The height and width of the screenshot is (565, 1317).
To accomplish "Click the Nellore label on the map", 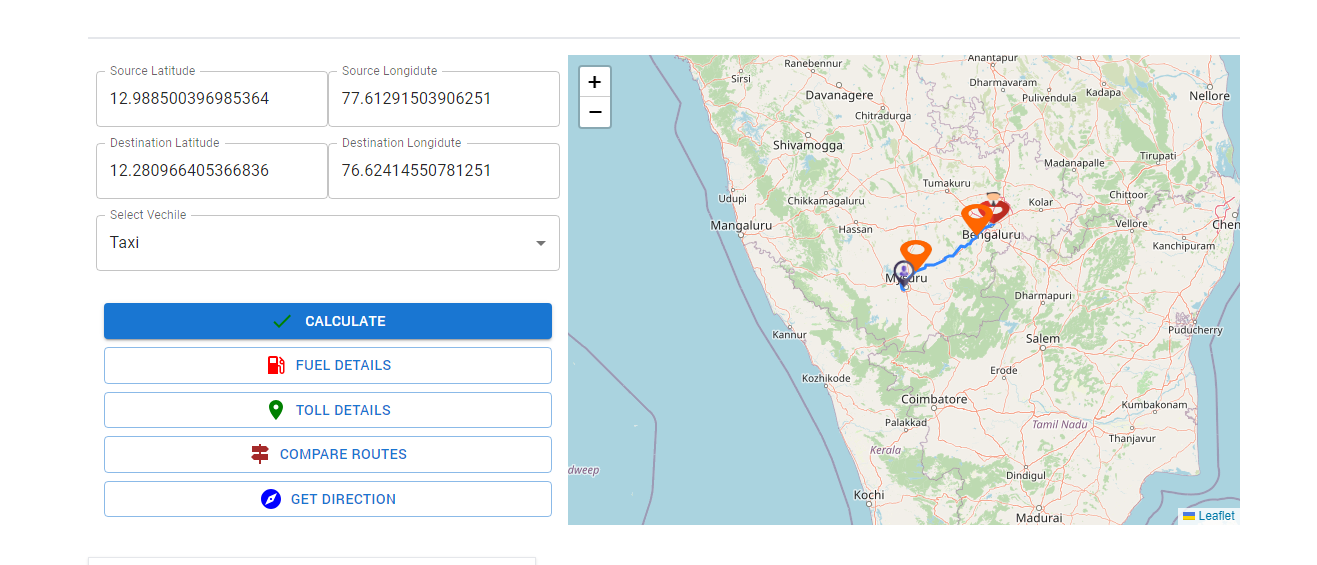I will [1210, 97].
